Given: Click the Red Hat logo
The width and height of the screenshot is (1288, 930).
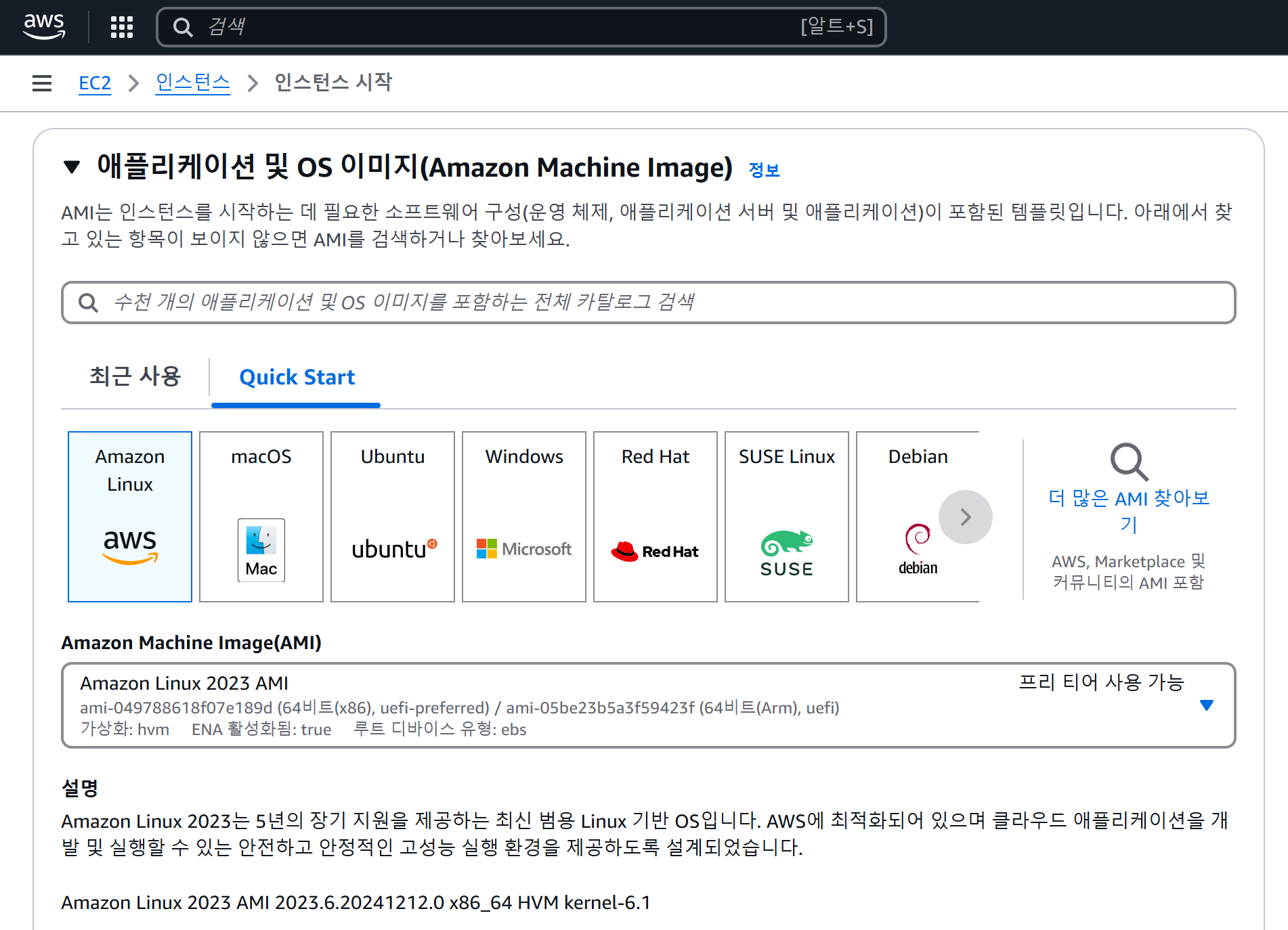Looking at the screenshot, I should 655,551.
